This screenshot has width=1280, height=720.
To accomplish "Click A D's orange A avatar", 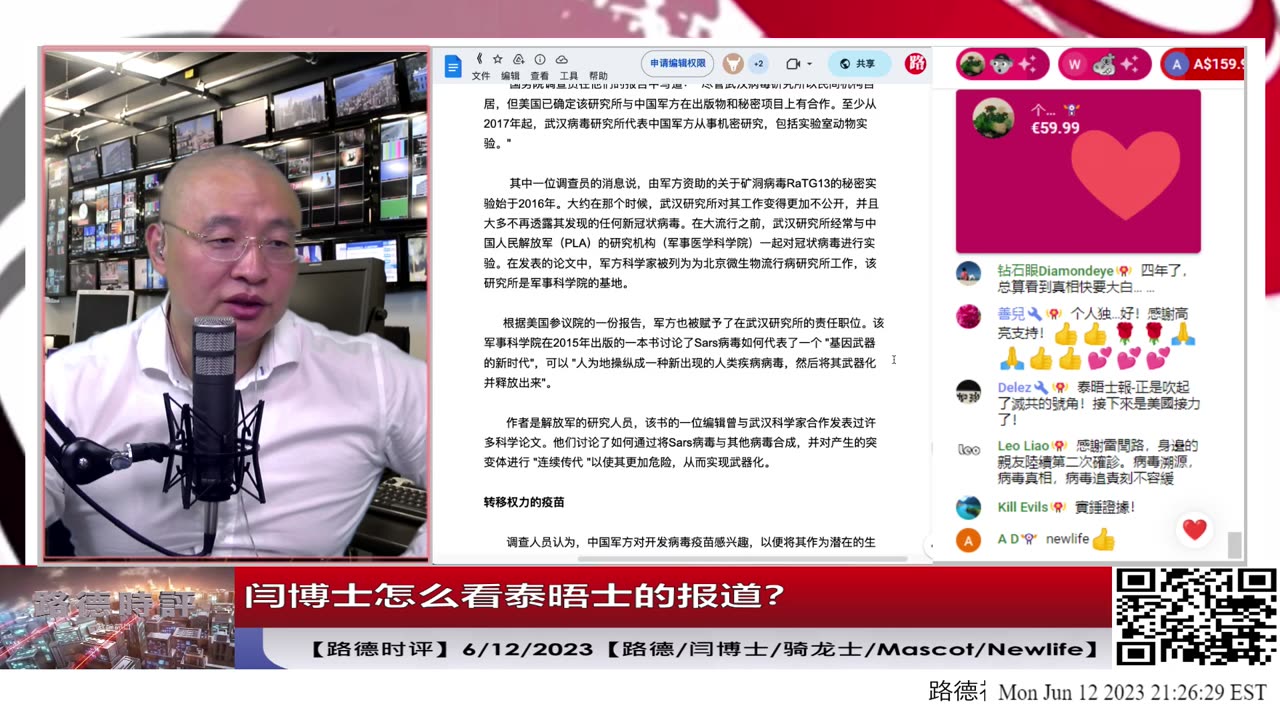I will click(968, 540).
